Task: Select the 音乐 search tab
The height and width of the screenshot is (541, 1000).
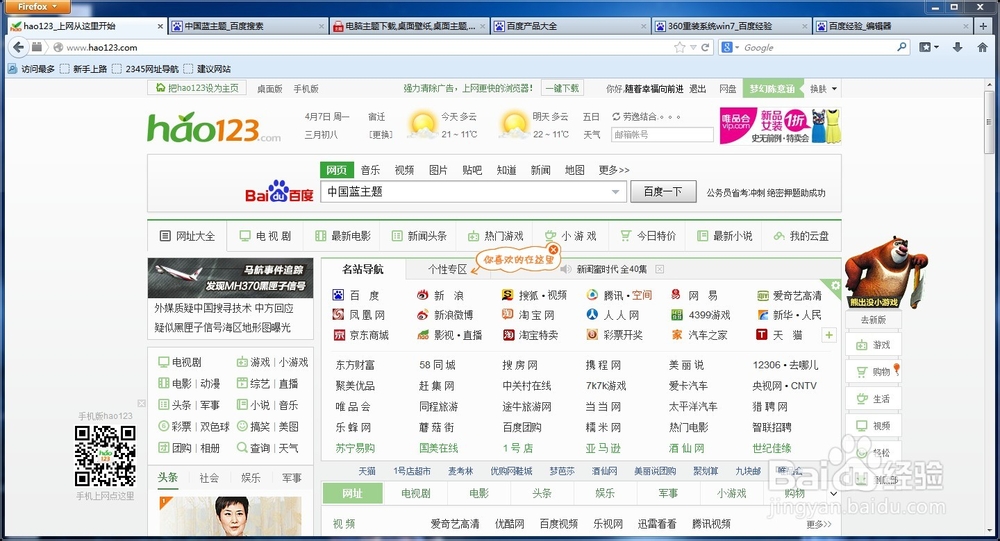Action: coord(370,170)
